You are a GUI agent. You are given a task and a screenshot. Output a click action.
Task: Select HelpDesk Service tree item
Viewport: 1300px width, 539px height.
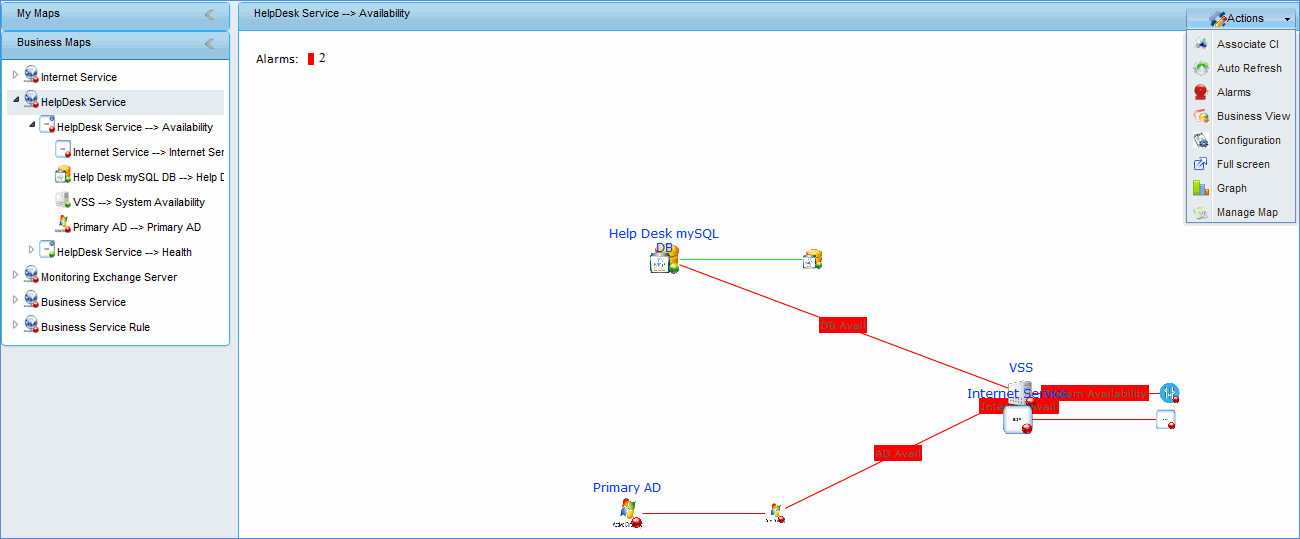83,102
